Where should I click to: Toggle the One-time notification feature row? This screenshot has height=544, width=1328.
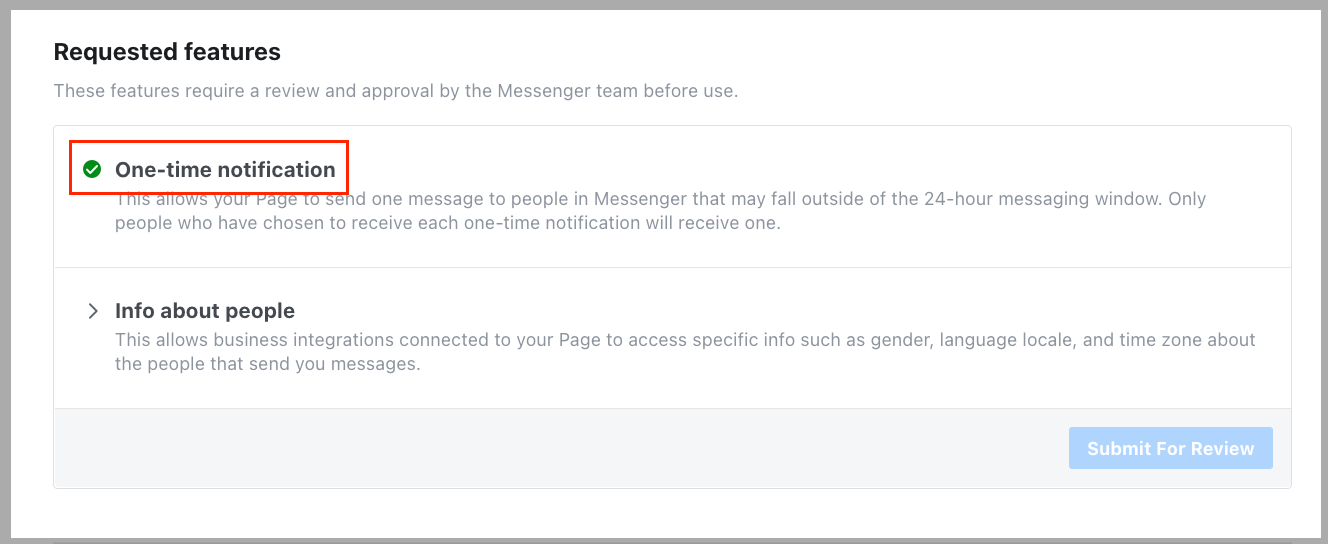672,197
